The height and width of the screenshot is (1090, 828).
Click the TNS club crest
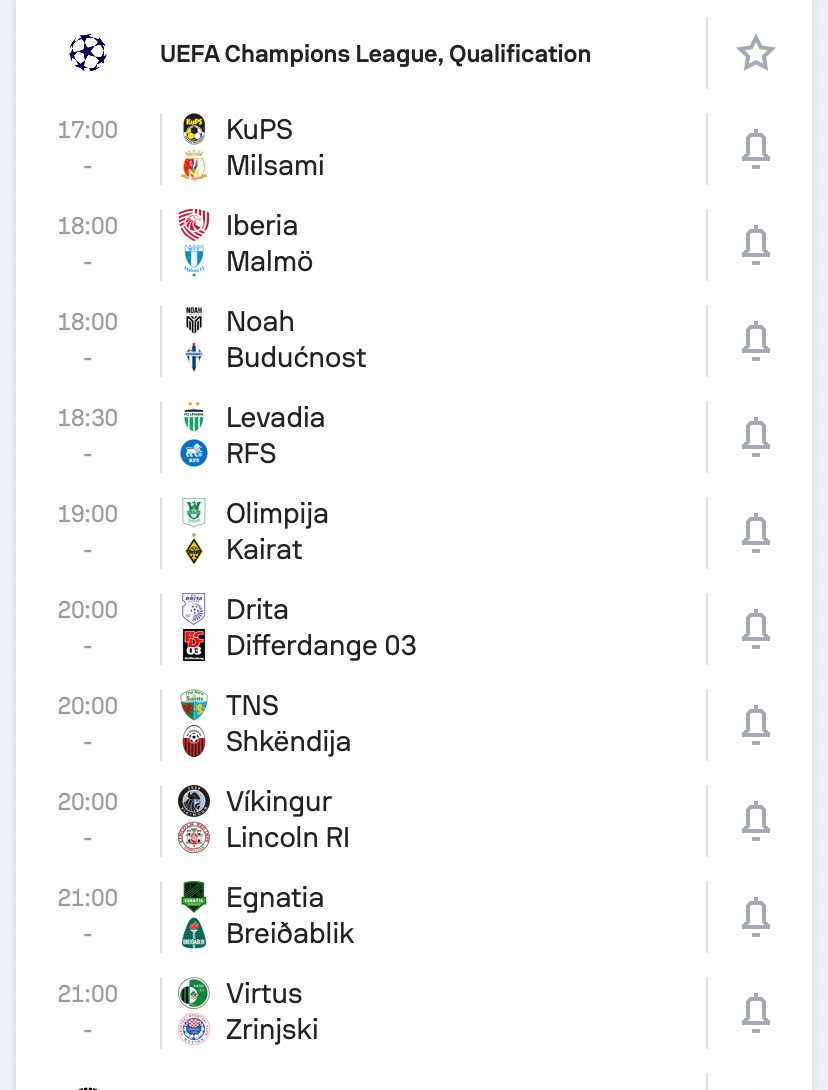point(194,706)
